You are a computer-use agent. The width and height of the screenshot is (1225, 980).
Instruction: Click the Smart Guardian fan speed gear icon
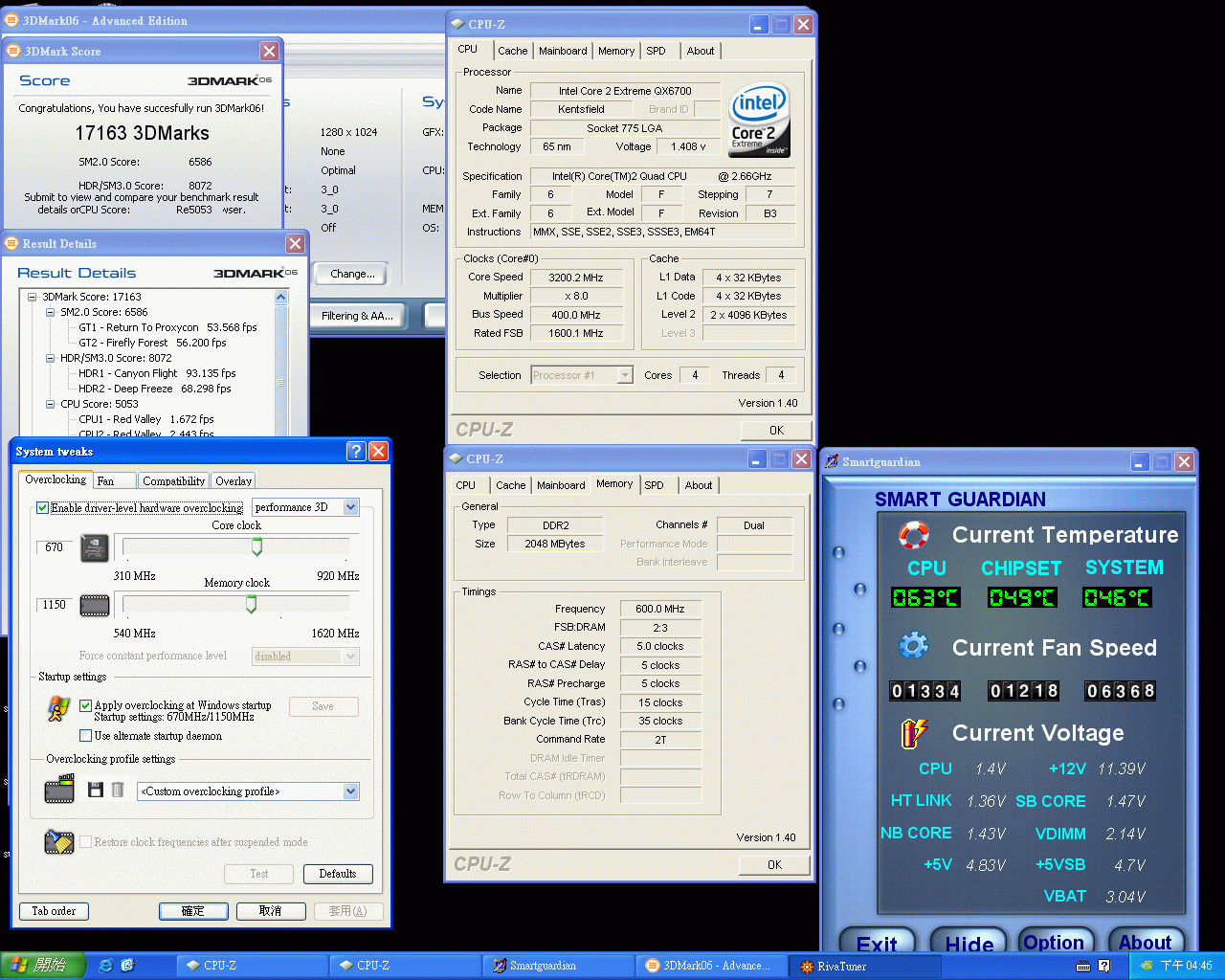[x=914, y=646]
